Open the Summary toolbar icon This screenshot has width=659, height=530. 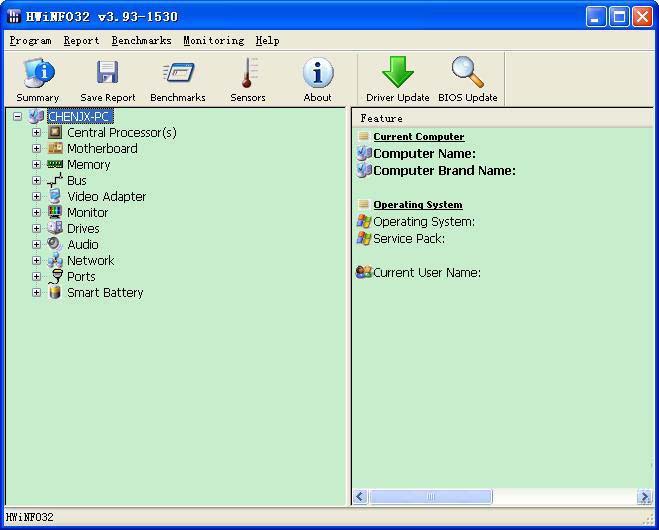click(38, 79)
